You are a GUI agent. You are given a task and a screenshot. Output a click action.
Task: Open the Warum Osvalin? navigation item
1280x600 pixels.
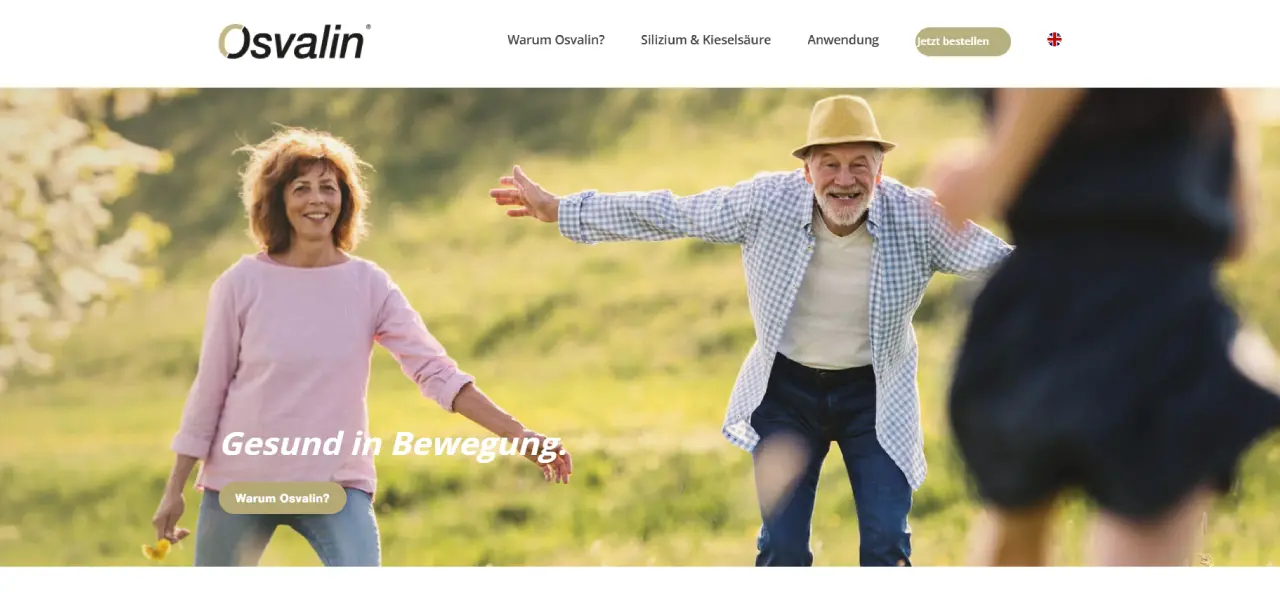556,40
